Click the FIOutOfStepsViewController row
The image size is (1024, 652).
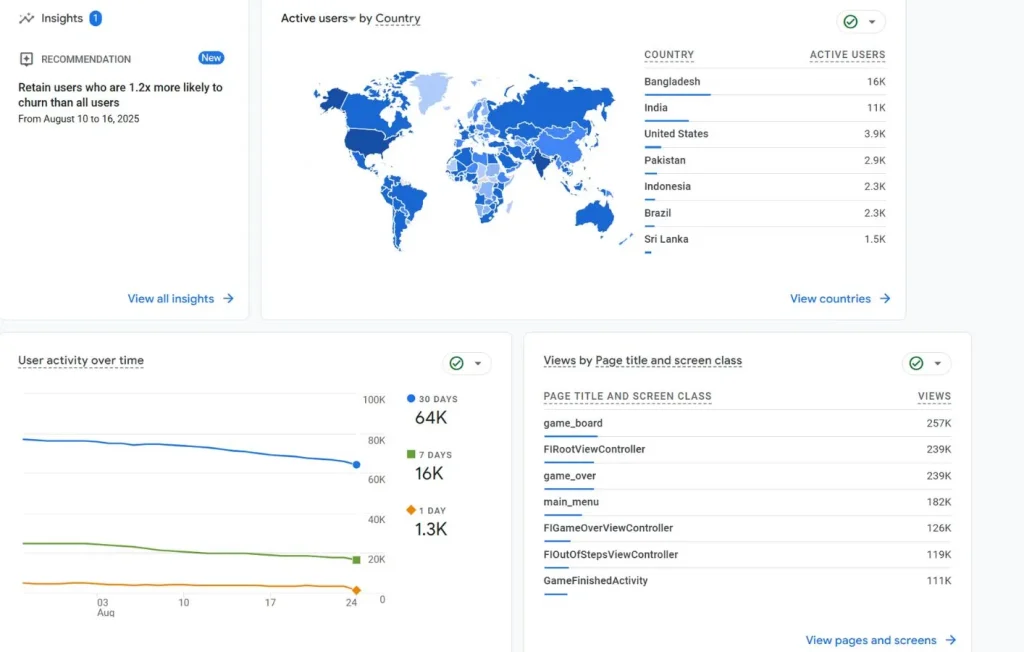(x=747, y=555)
